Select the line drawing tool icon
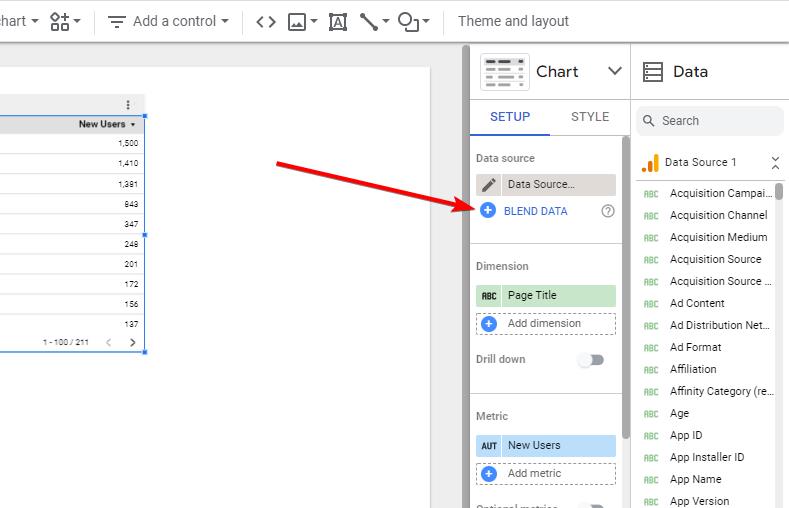The image size is (789, 508). [369, 22]
